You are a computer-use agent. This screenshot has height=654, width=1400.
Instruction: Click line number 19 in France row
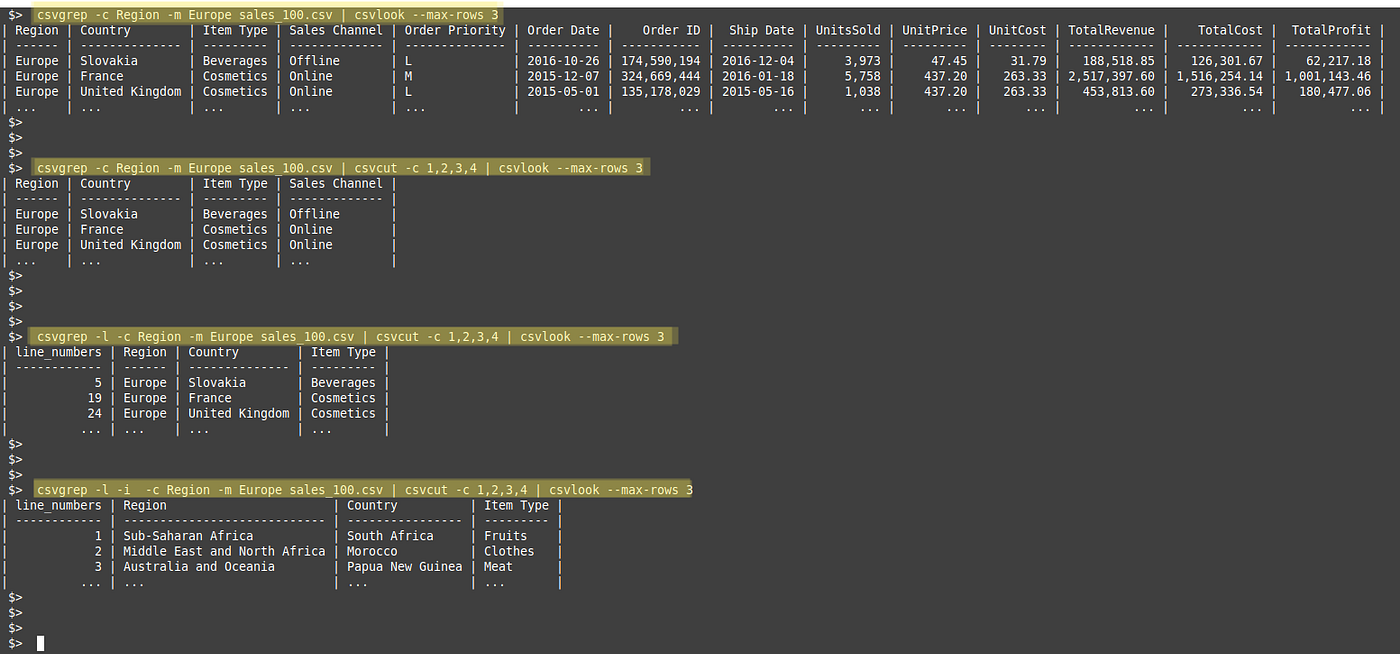[x=95, y=398]
